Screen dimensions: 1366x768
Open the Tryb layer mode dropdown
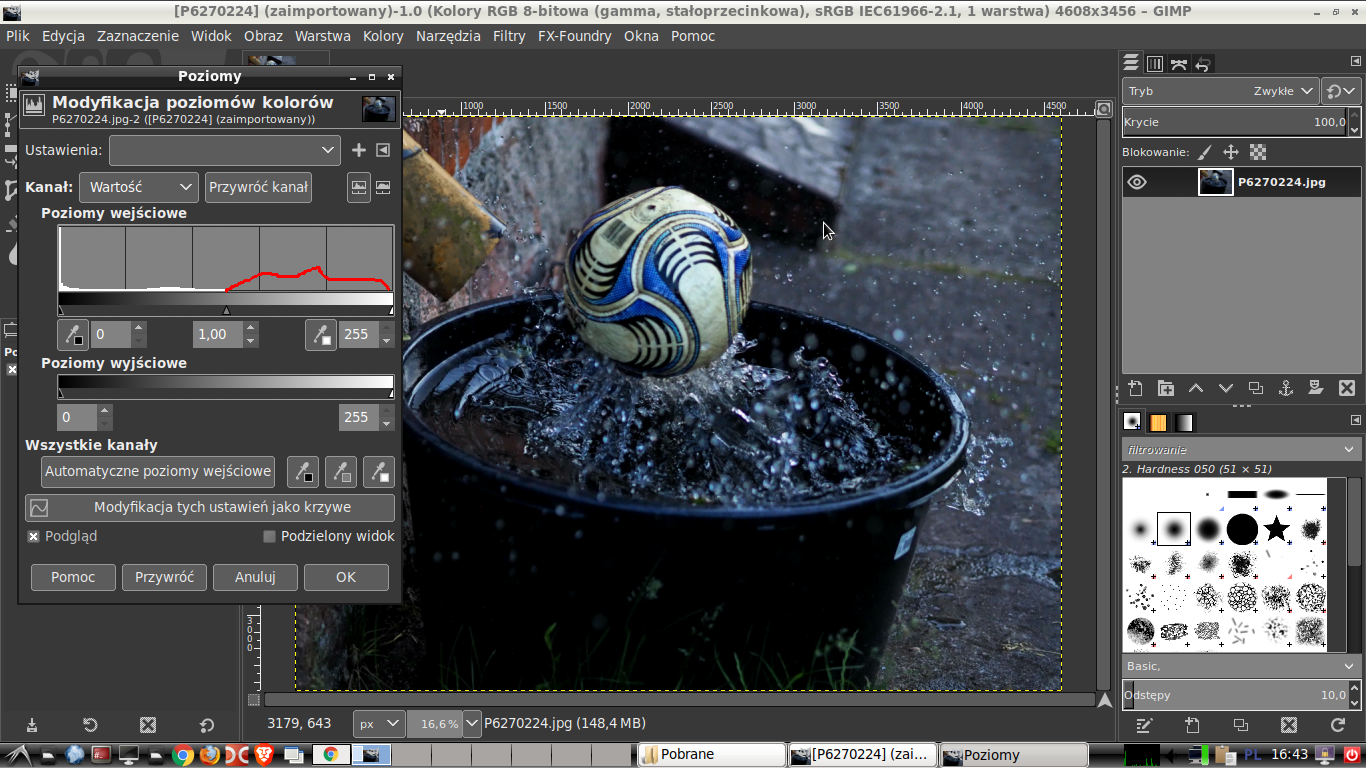pyautogui.click(x=1220, y=91)
